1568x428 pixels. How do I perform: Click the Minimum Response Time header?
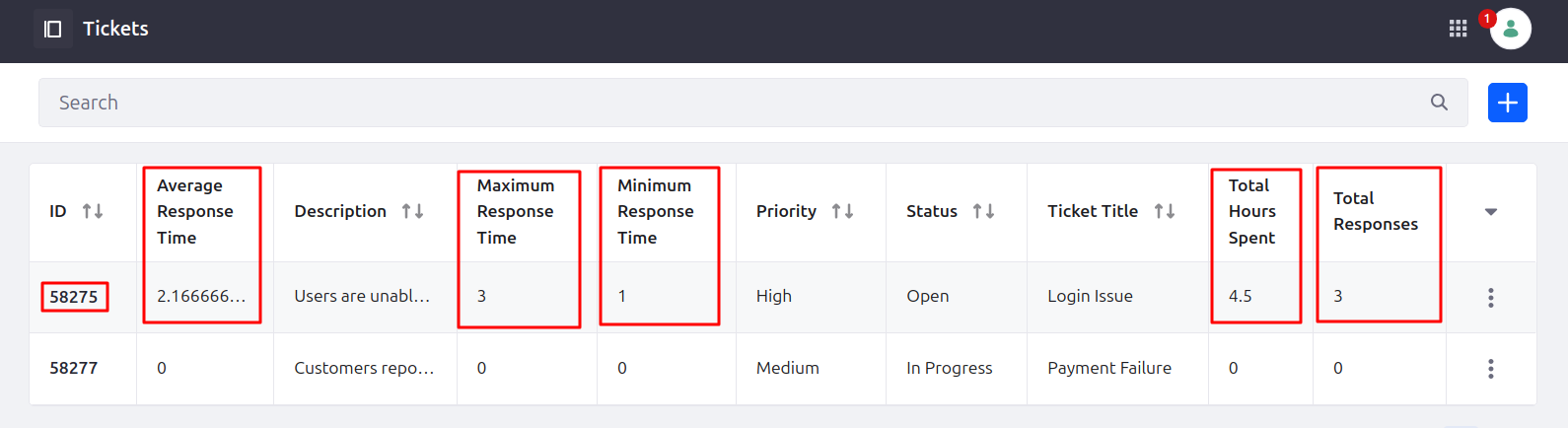(x=656, y=211)
